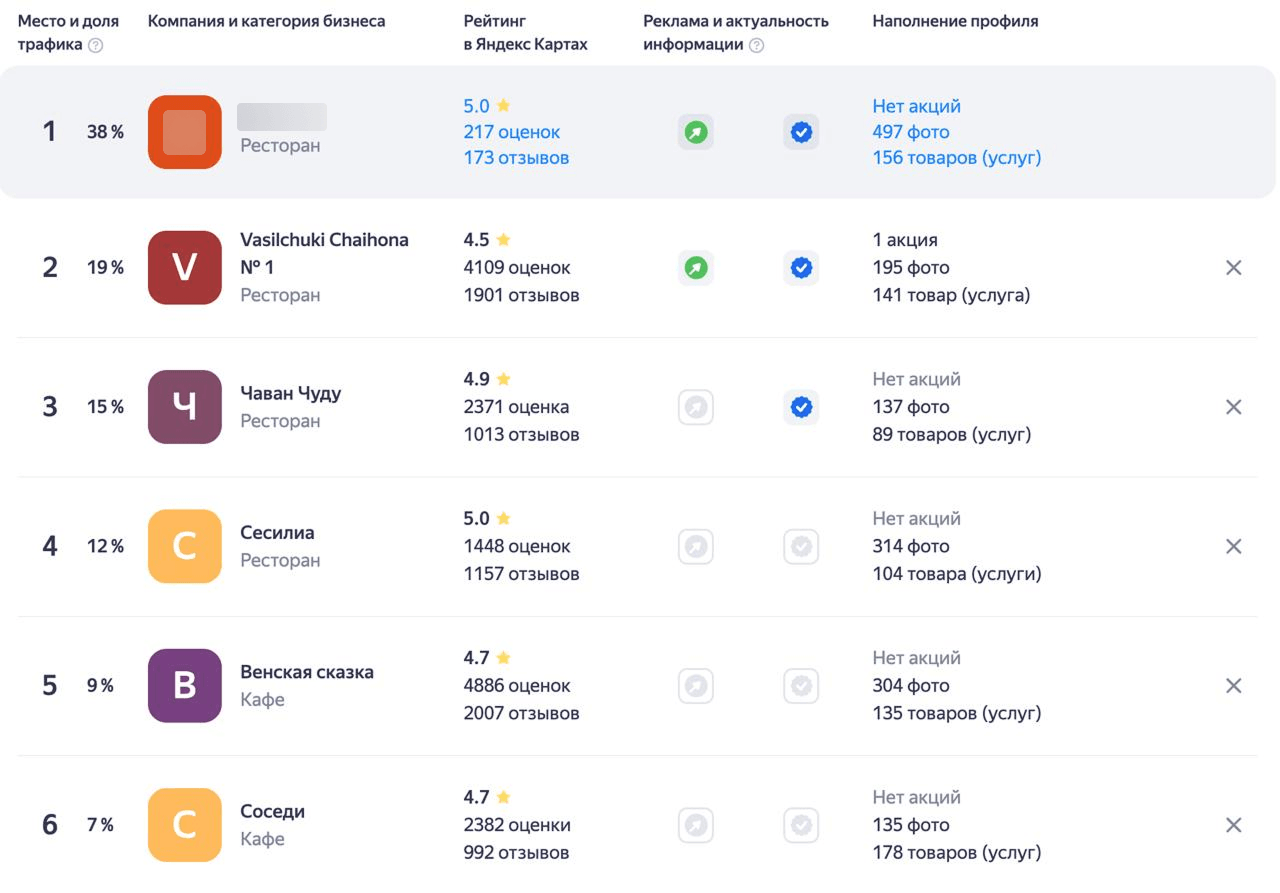
Task: Click help icon next to traffic share header
Action: point(96,45)
